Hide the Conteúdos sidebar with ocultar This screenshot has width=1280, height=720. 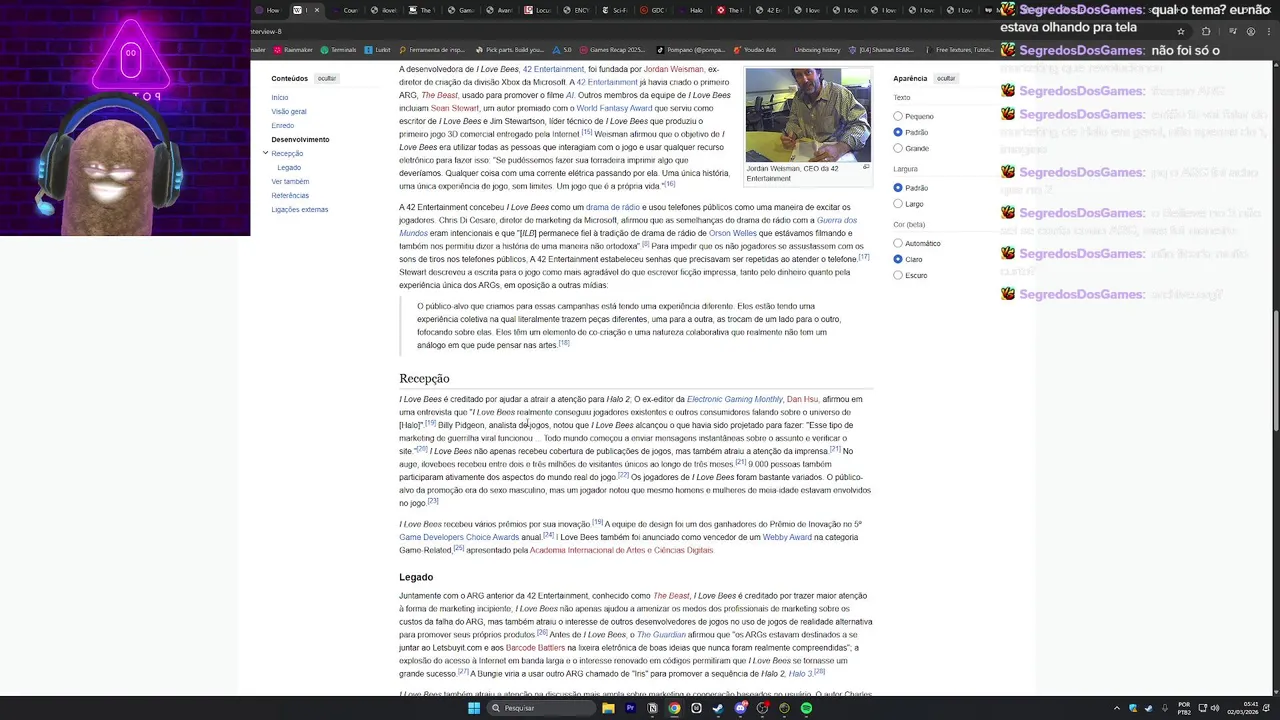(327, 78)
